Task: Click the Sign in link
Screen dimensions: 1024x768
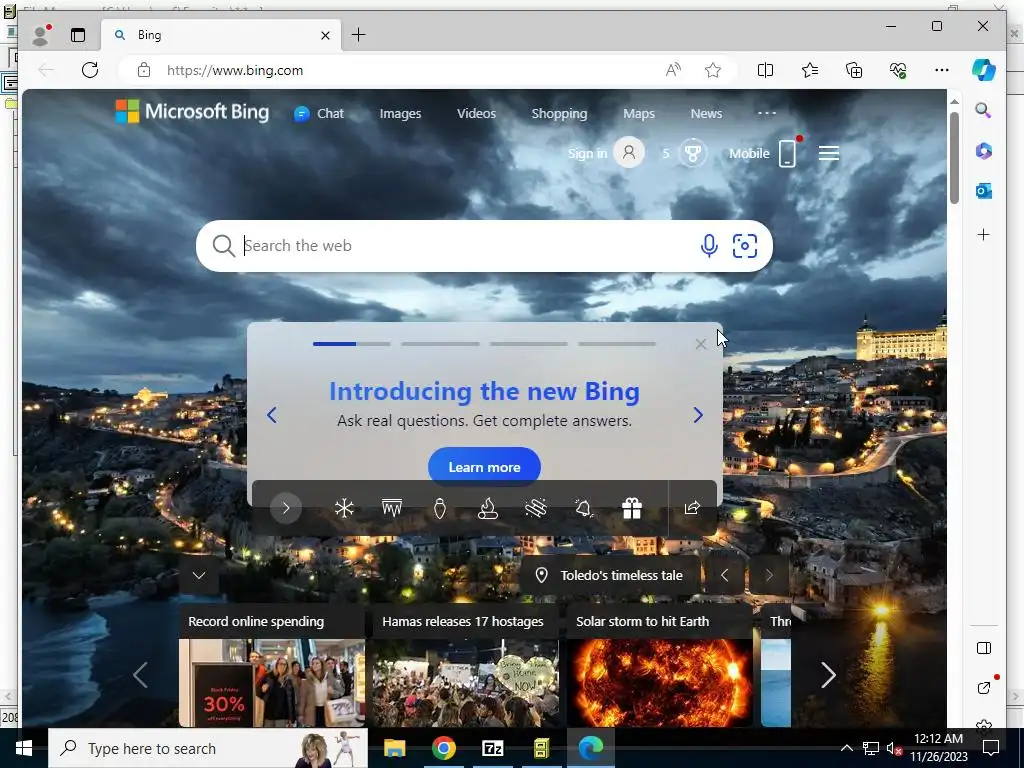Action: [587, 153]
